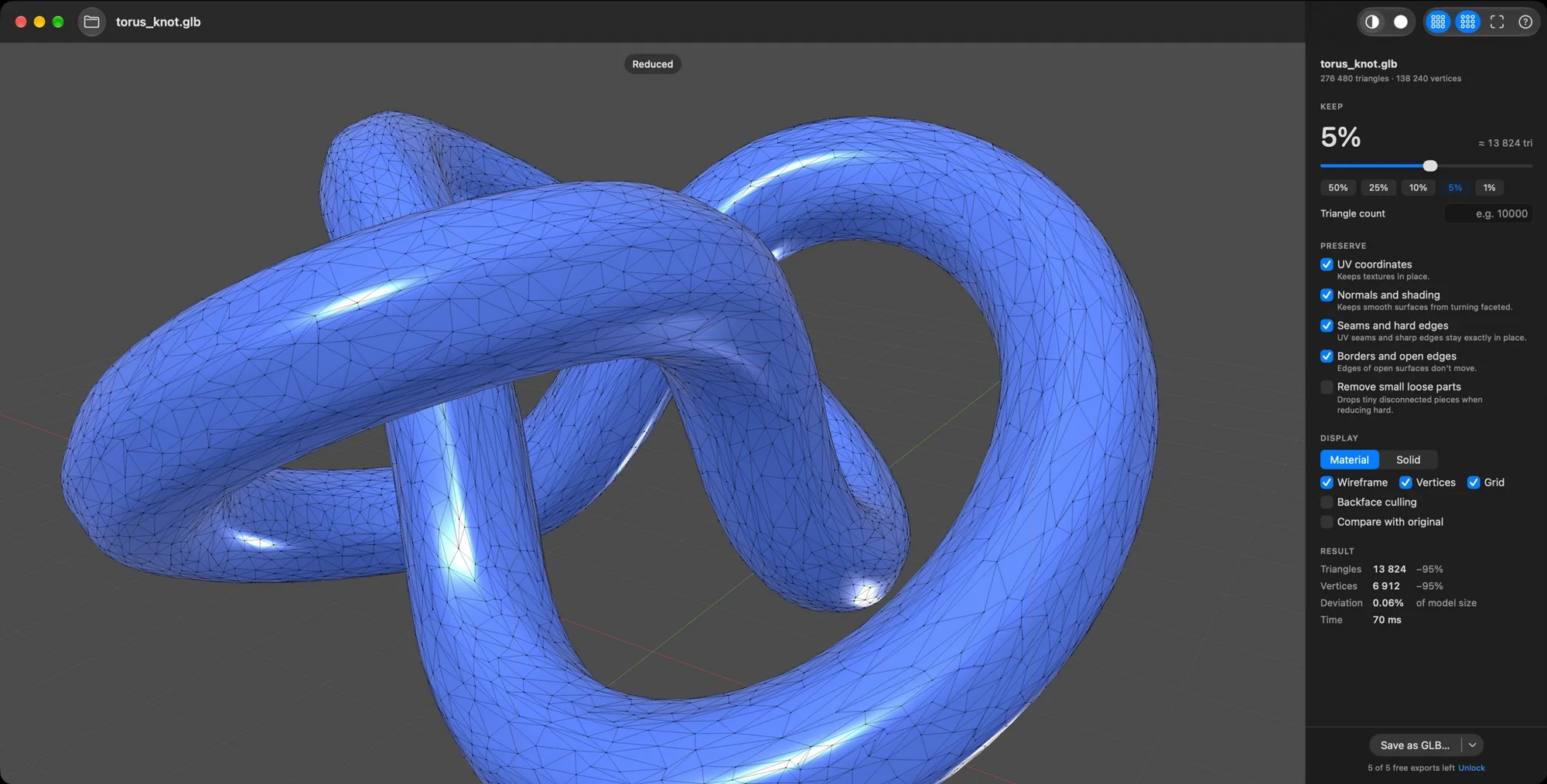Click Save as GLB... button
The image size is (1547, 784).
[1415, 745]
